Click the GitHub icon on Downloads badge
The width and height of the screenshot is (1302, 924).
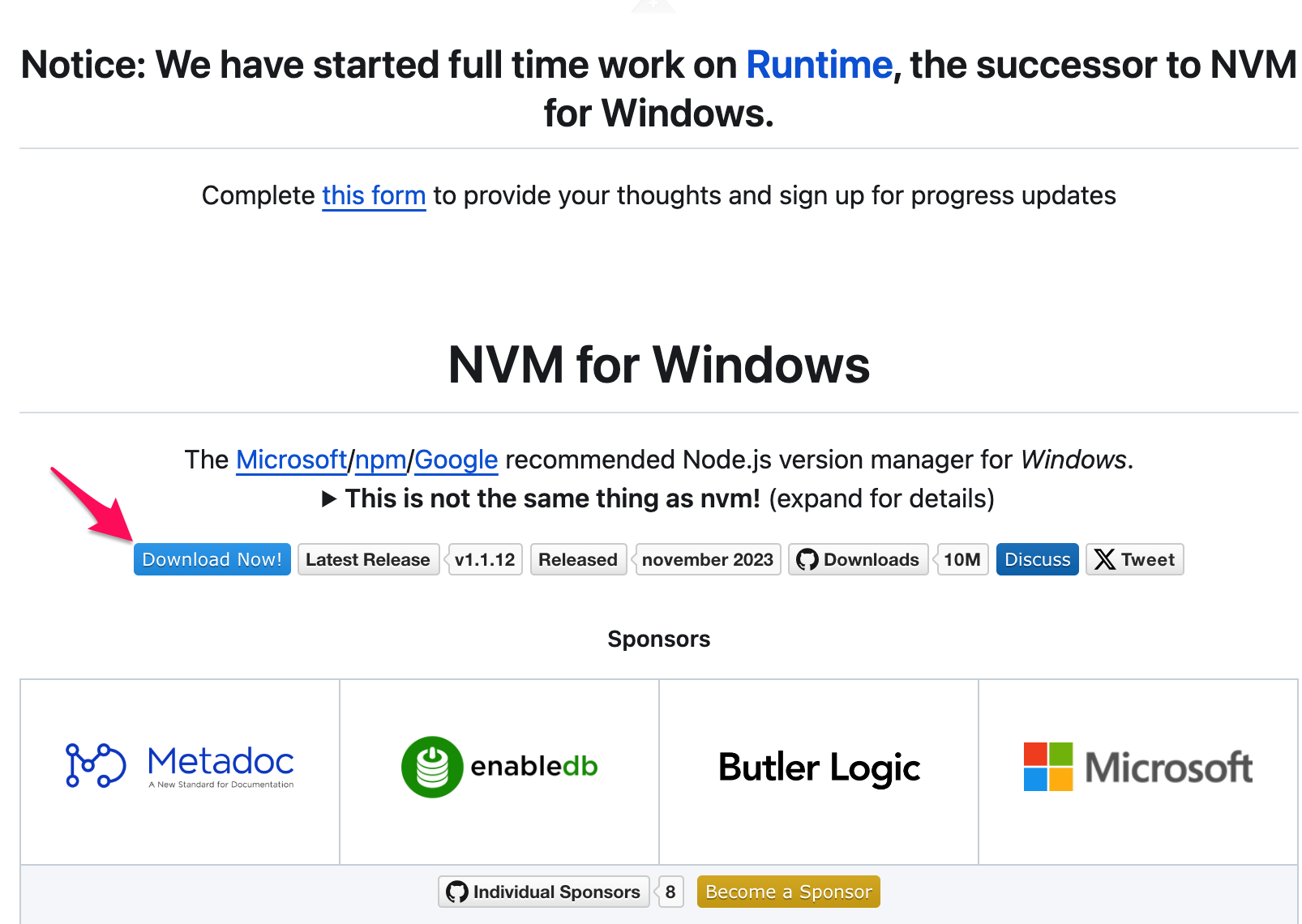807,559
